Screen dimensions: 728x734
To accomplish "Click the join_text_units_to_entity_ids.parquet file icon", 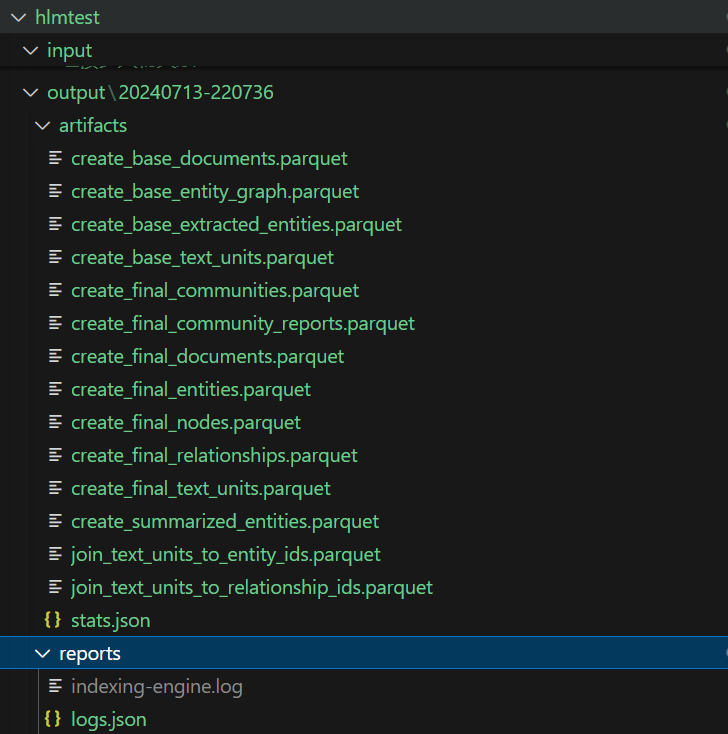I will point(55,555).
